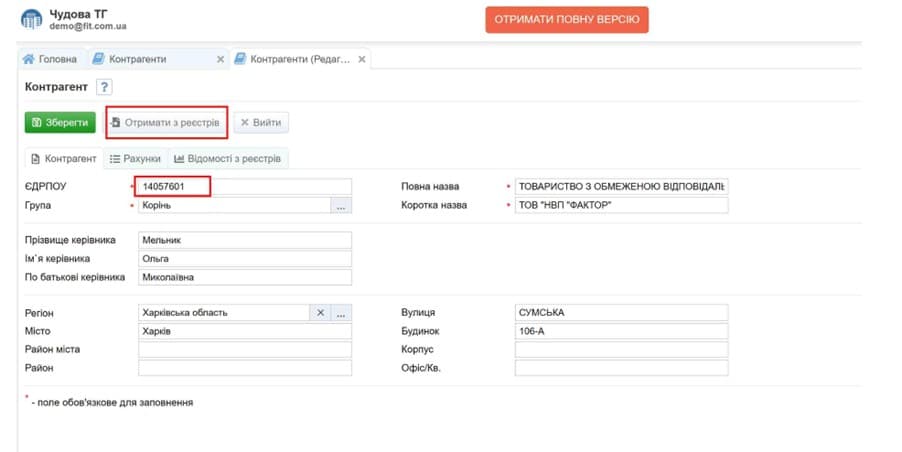This screenshot has height=452, width=902.
Task: Go to the Головна tab
Action: 49,59
